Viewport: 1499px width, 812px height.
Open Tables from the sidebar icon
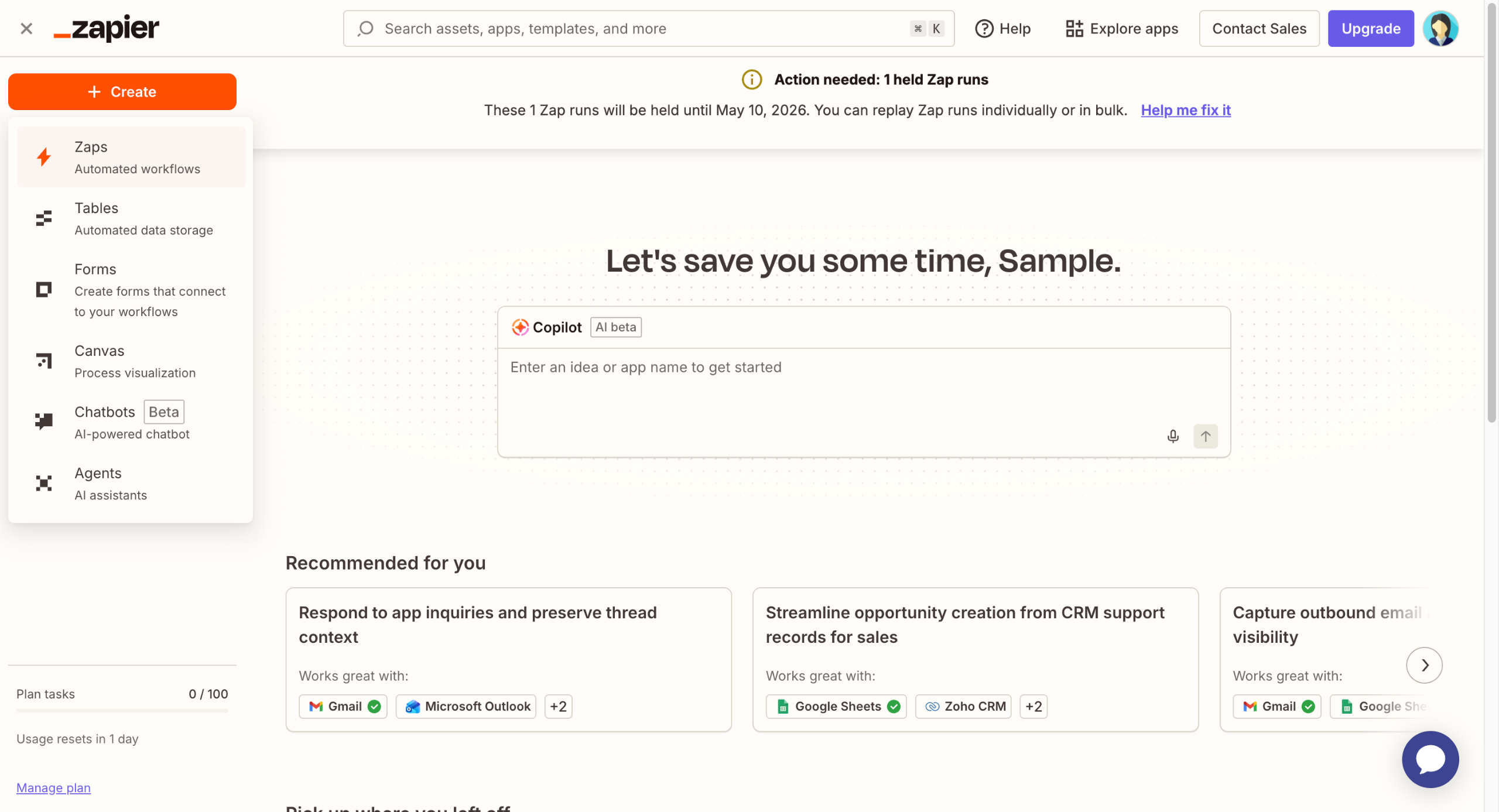coord(44,218)
